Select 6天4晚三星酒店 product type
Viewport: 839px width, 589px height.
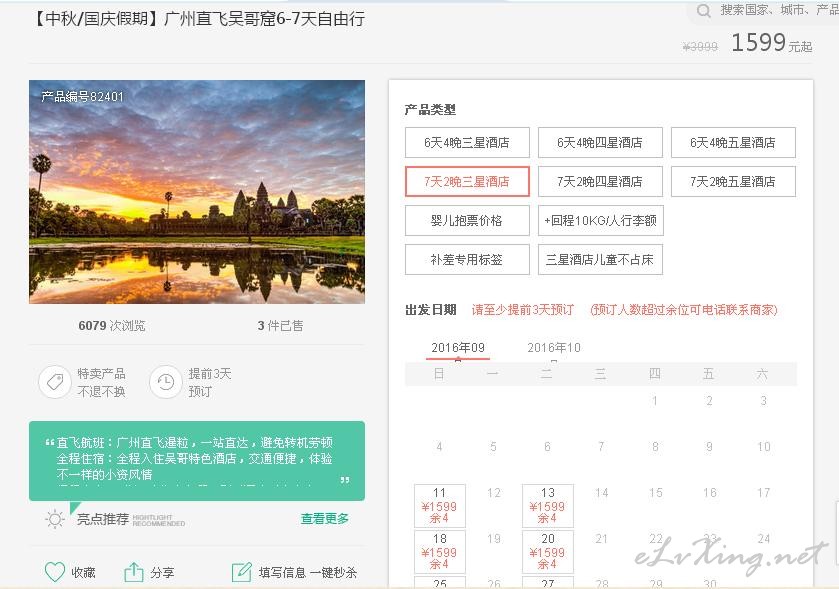pyautogui.click(x=467, y=142)
